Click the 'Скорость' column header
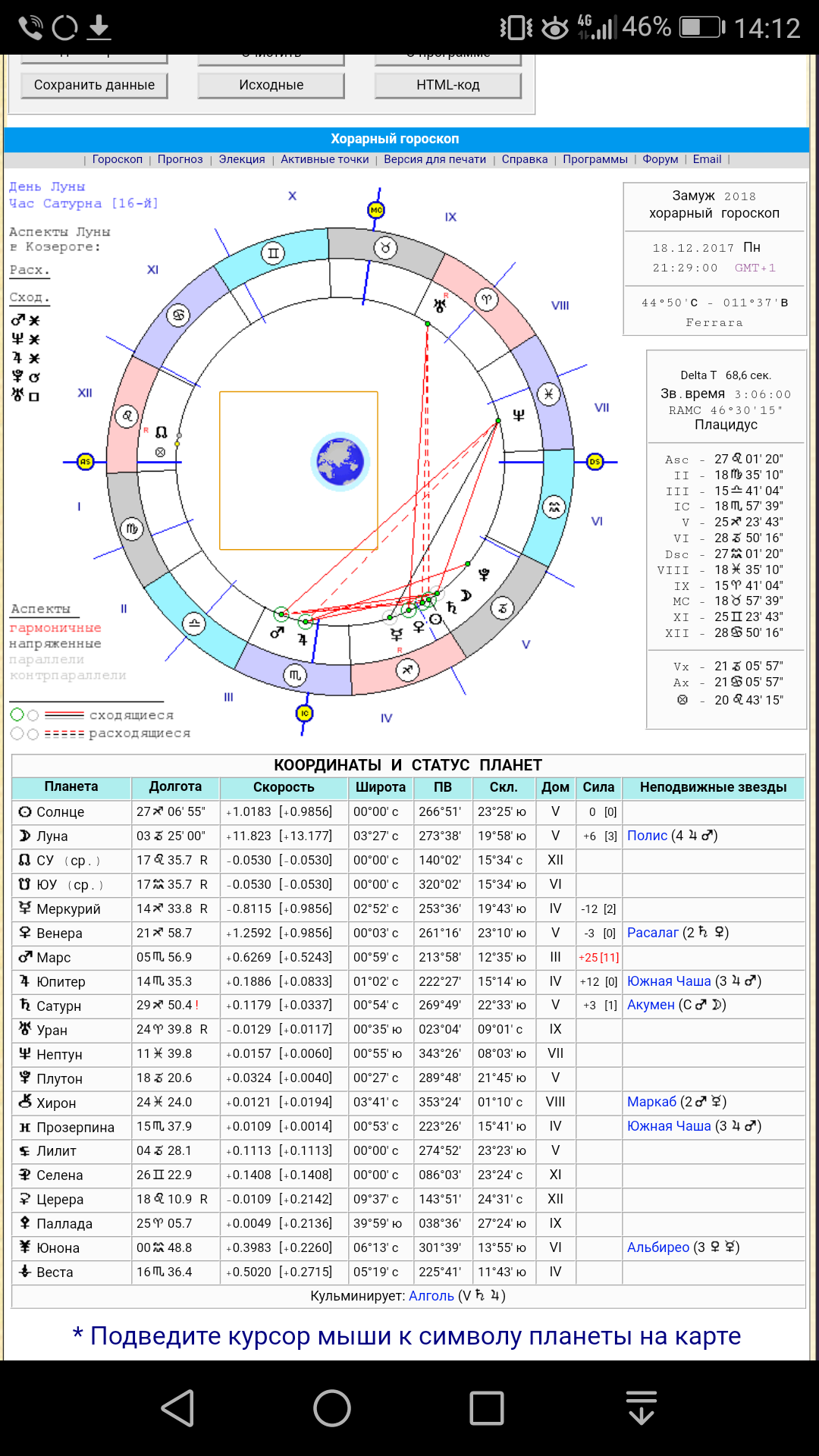819x1456 pixels. 284,787
